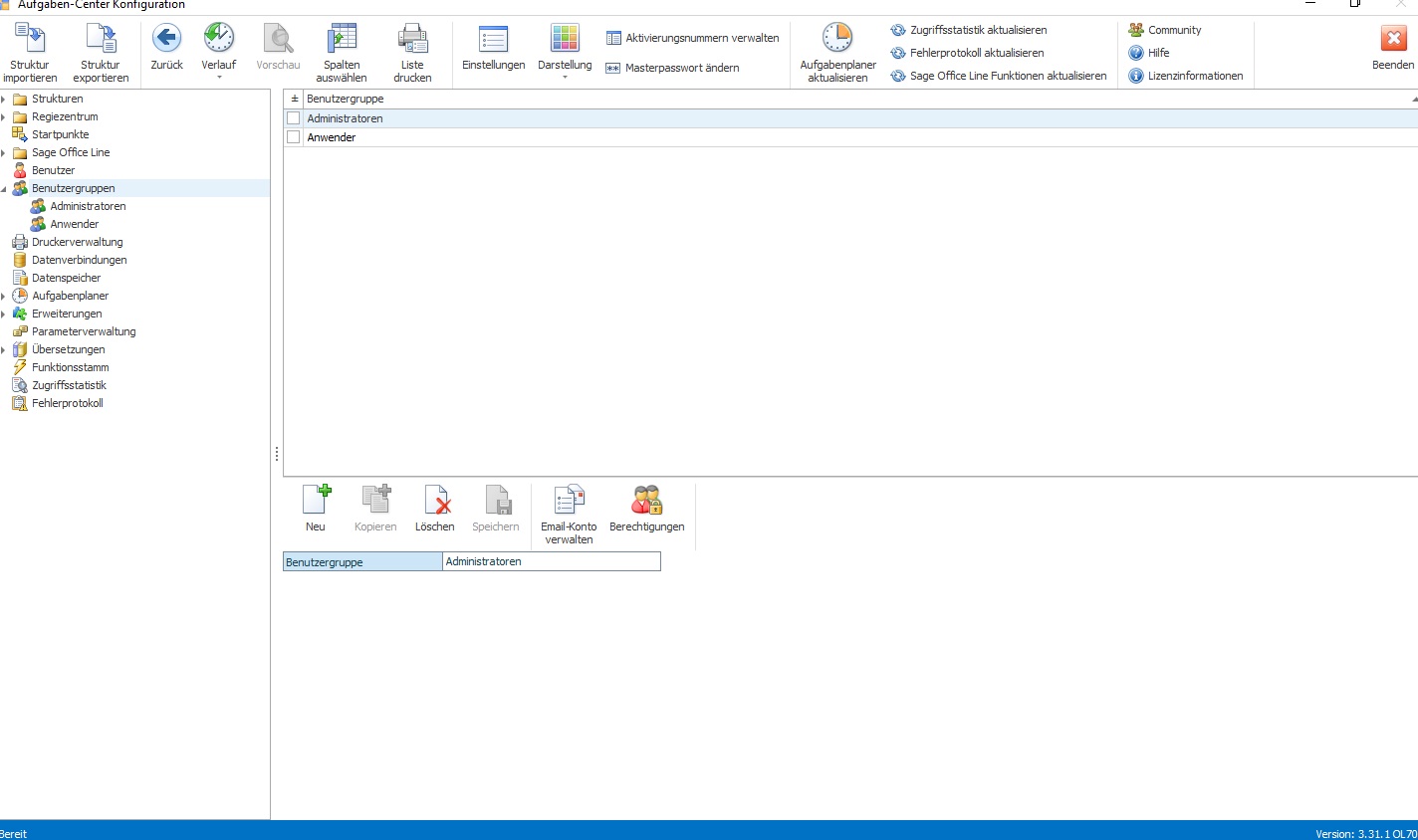Expand the Übersetzungen tree node
Screen dimensions: 1418x840
click(x=4, y=349)
